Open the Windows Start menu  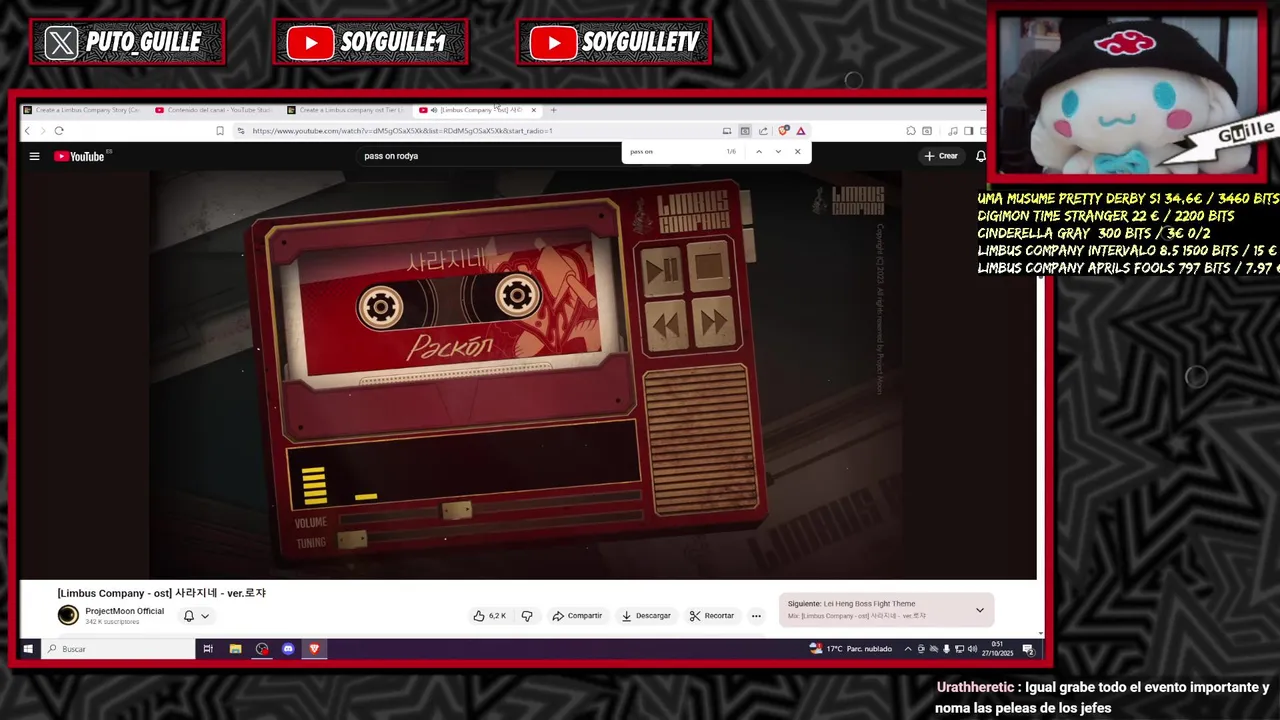(28, 649)
